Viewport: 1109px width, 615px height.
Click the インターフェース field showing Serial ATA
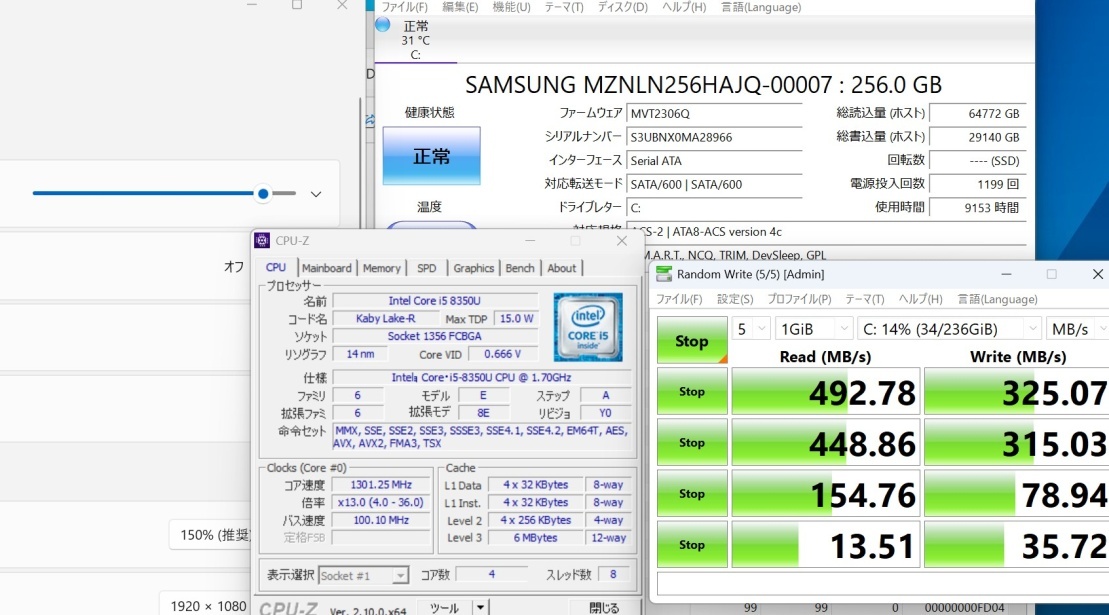tap(714, 160)
